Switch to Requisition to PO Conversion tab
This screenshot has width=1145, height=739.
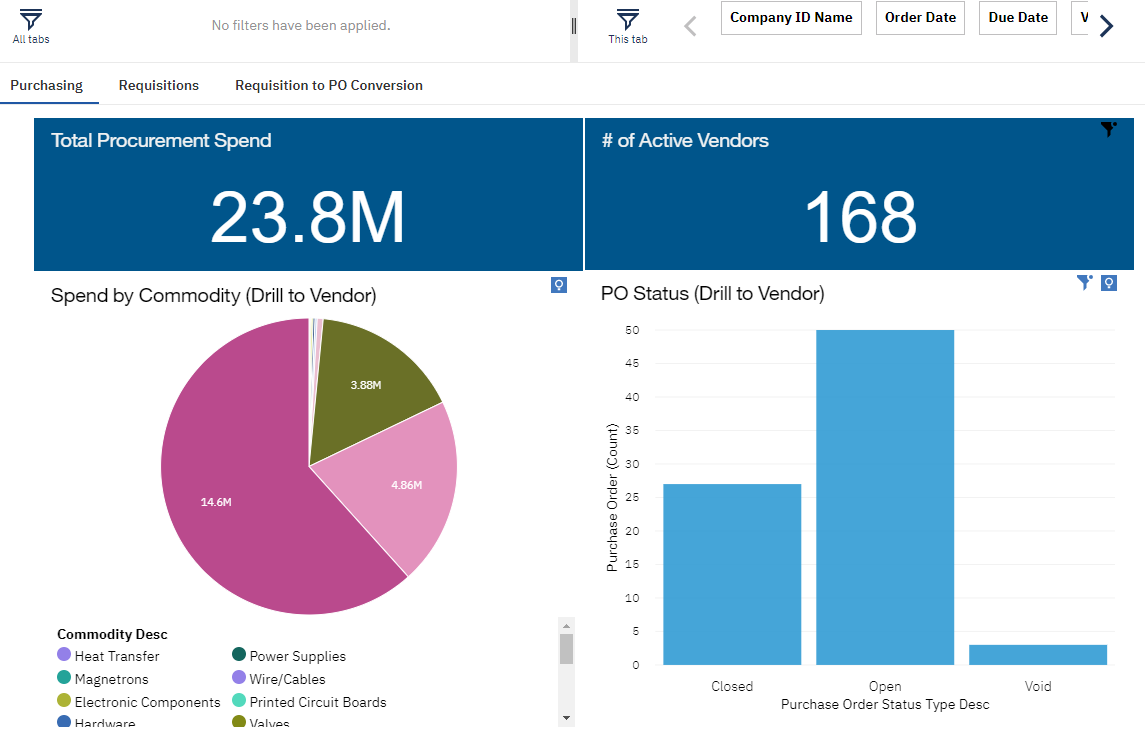[x=329, y=86]
